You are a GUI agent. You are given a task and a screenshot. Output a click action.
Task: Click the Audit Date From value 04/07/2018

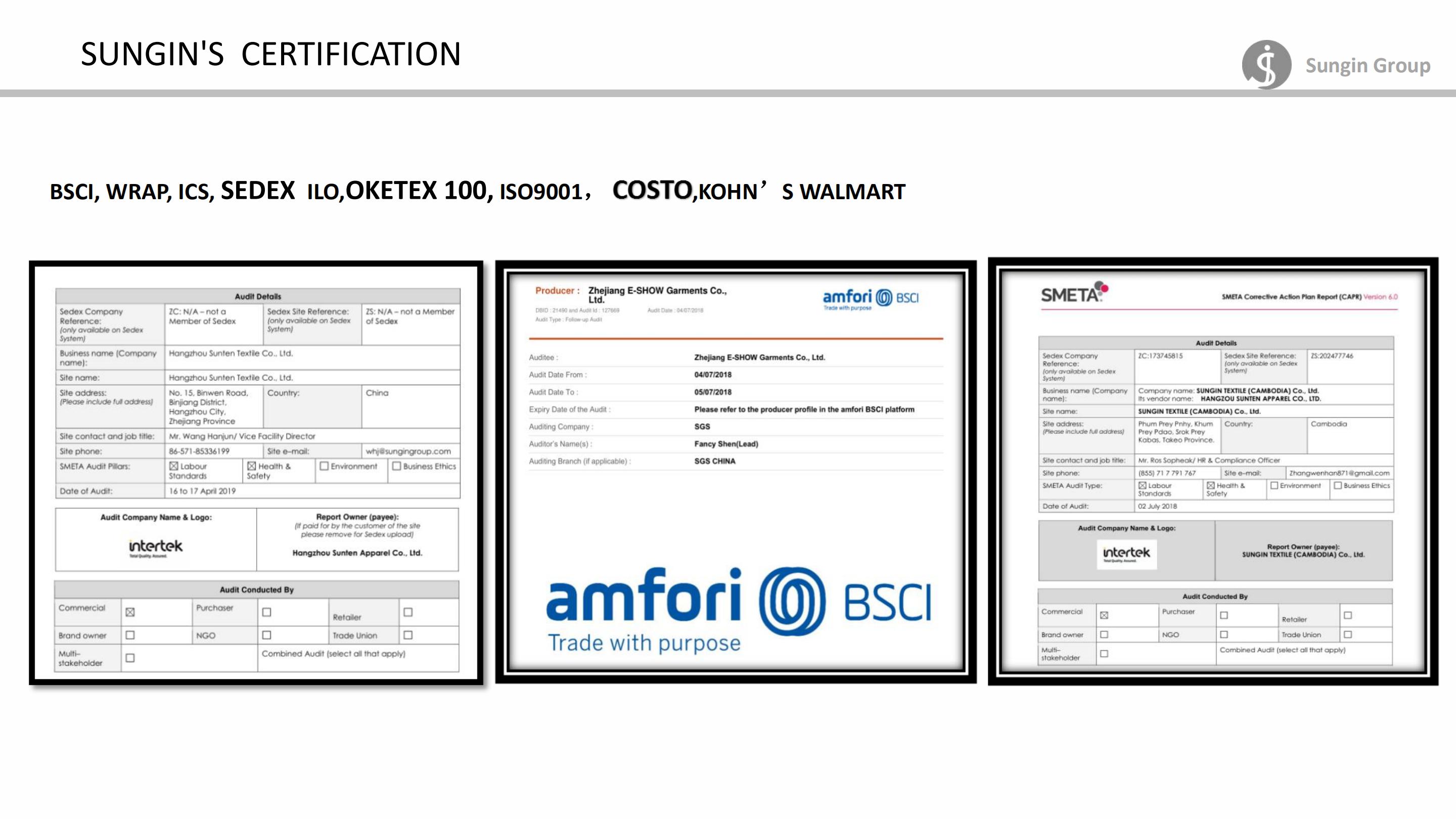[713, 375]
